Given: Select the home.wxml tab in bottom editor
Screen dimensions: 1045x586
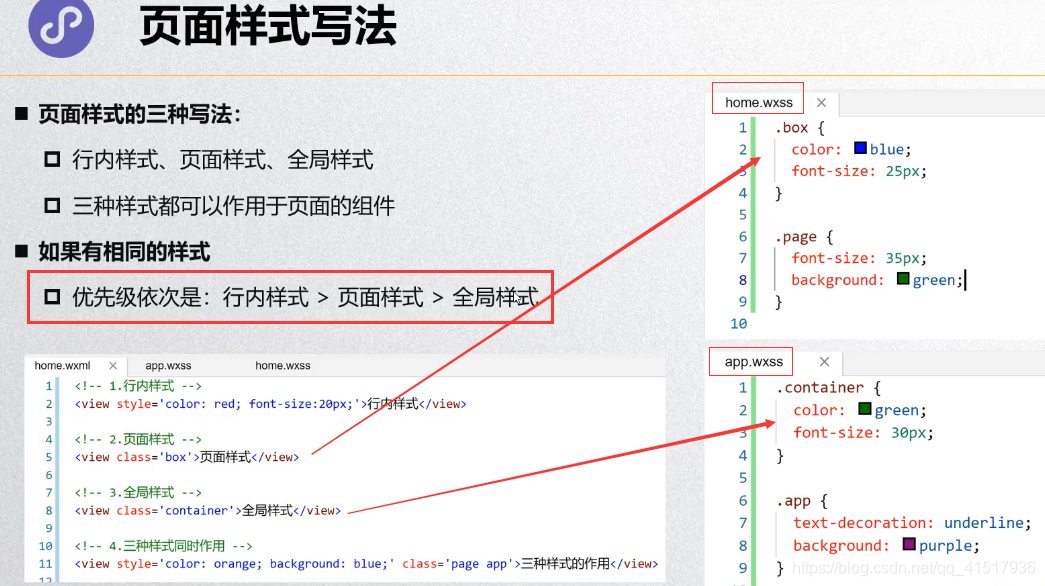Looking at the screenshot, I should click(62, 365).
